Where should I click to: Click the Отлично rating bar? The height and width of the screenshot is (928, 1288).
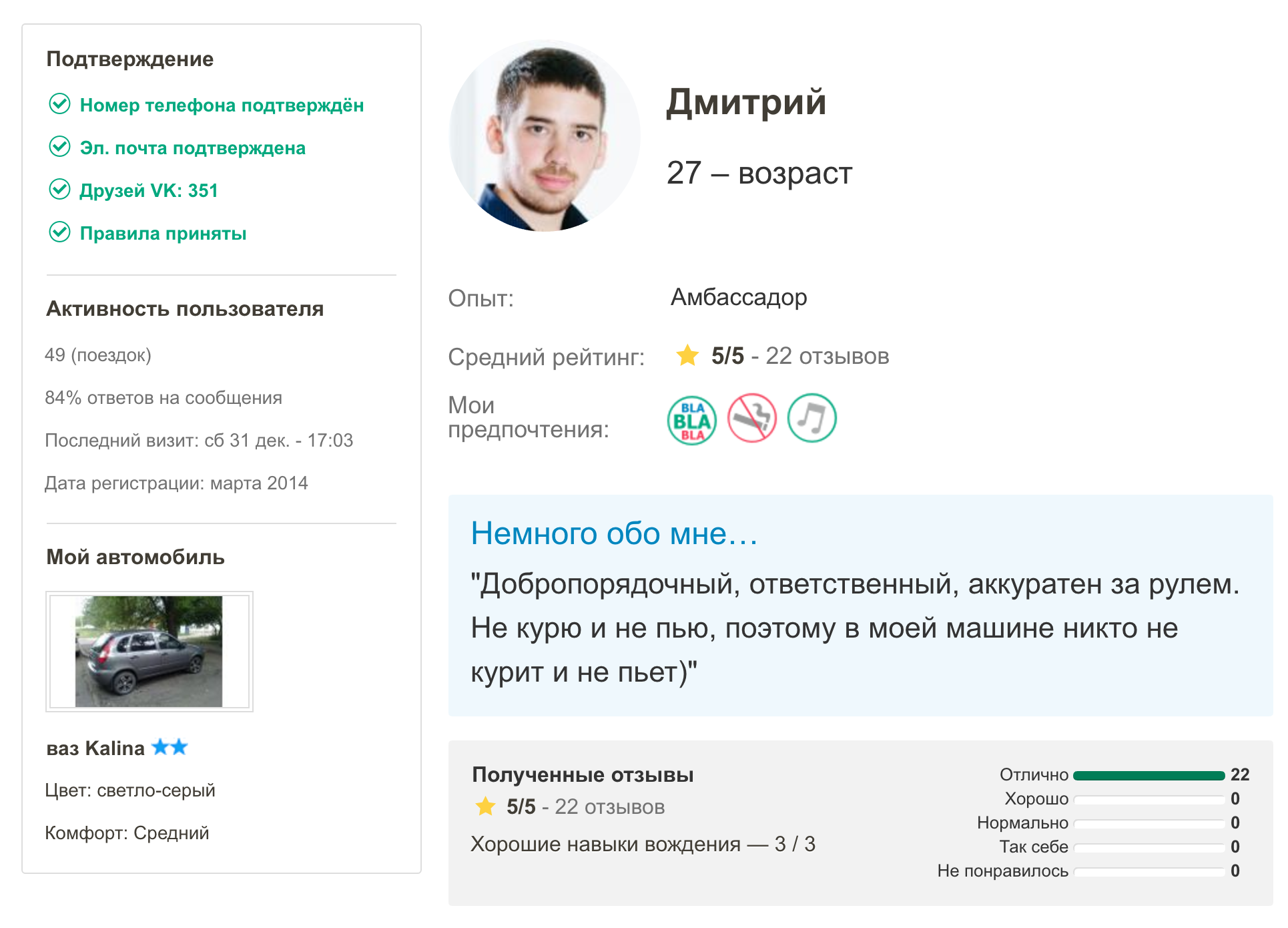1149,775
